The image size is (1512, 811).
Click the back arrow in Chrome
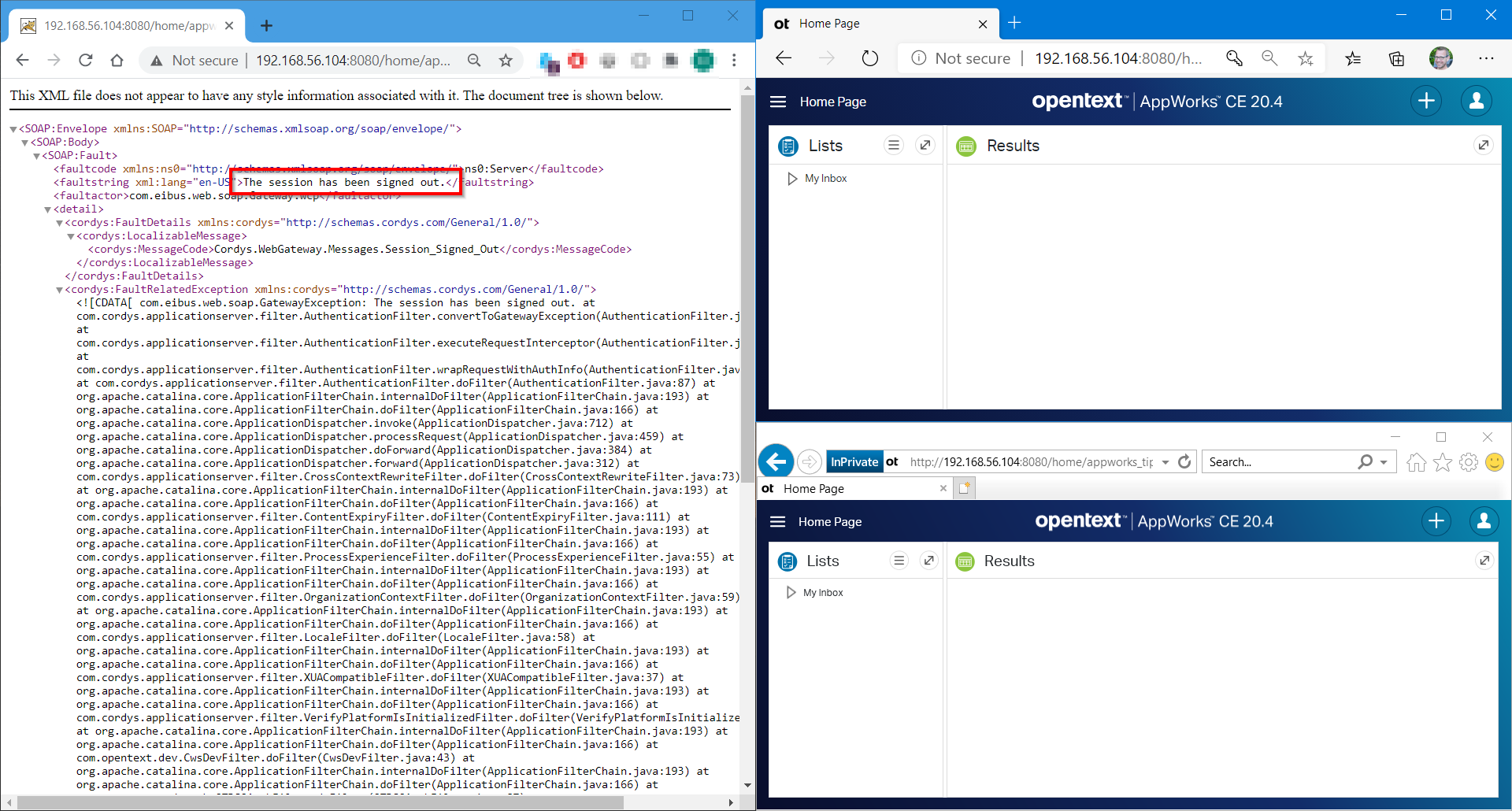pyautogui.click(x=22, y=60)
